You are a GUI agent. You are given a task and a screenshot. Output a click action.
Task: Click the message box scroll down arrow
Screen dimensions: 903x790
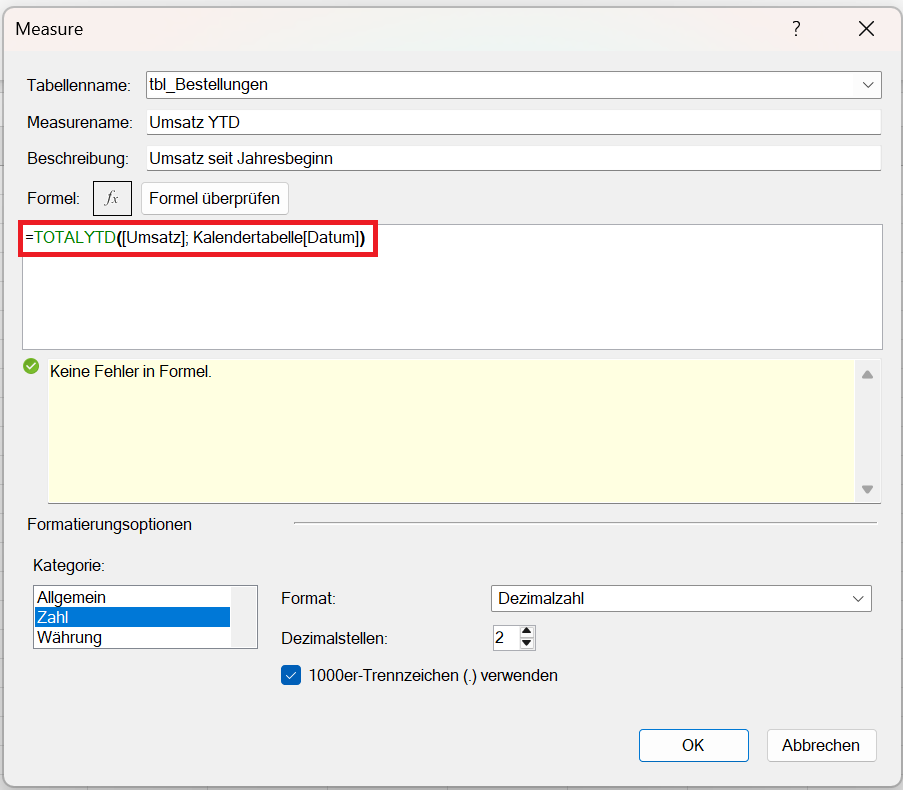[x=867, y=489]
